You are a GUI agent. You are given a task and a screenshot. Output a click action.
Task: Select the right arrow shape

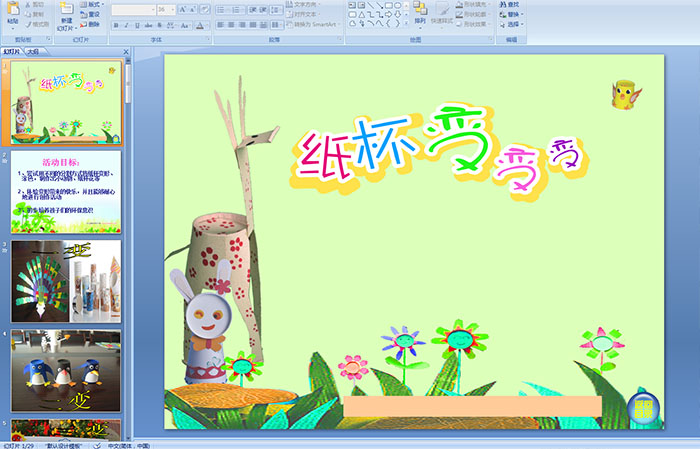click(x=388, y=15)
